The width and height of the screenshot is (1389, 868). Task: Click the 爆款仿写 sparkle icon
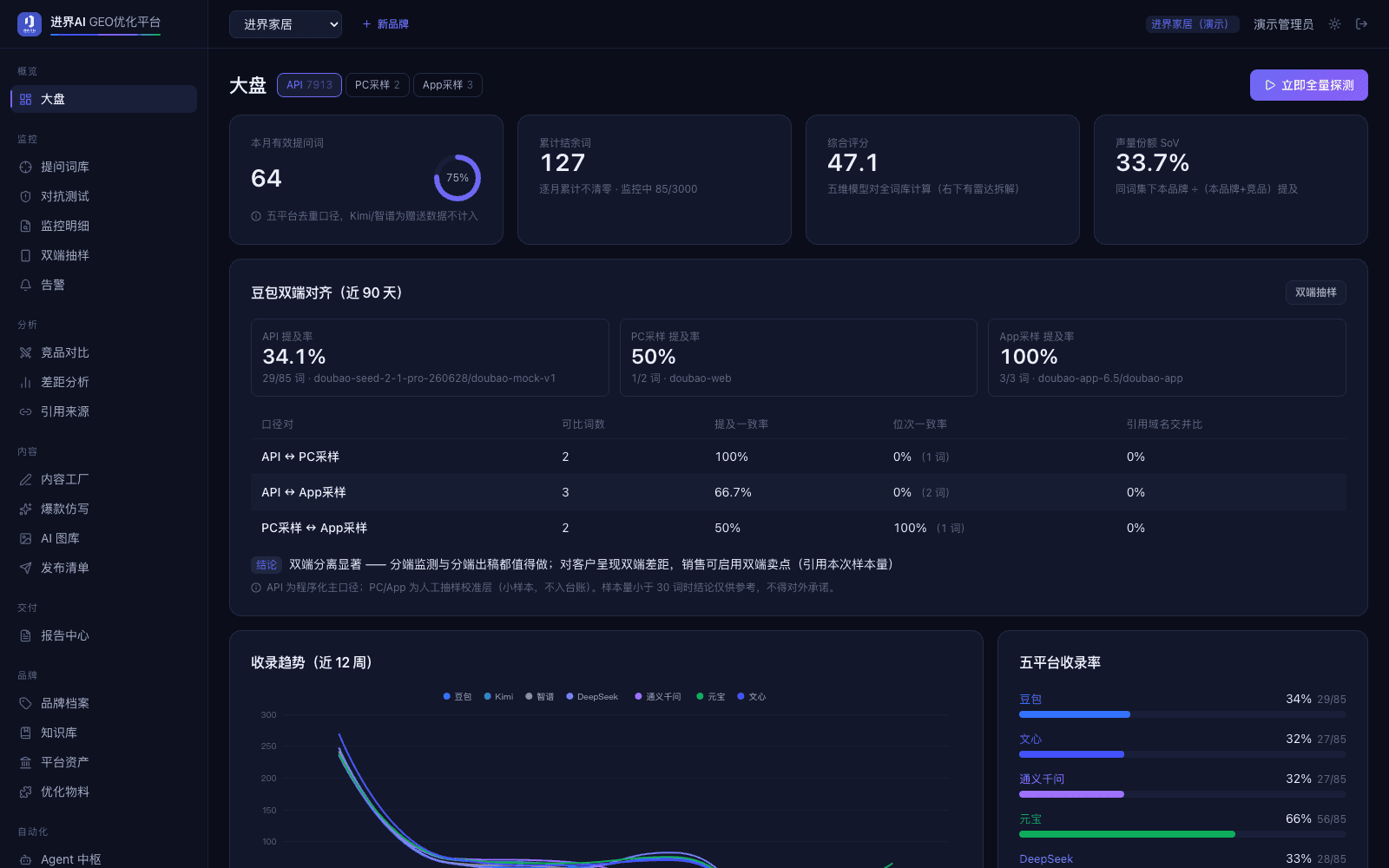point(26,509)
